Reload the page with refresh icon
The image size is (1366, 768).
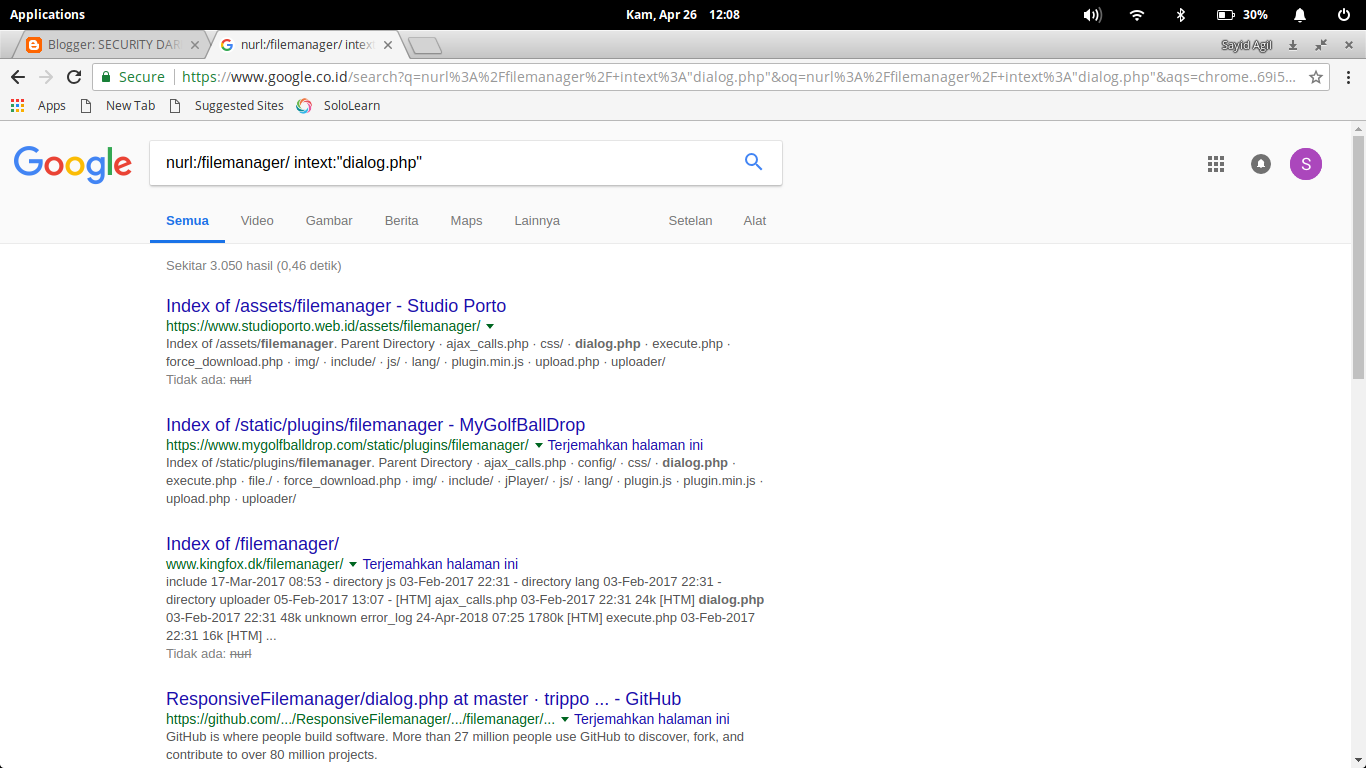74,77
